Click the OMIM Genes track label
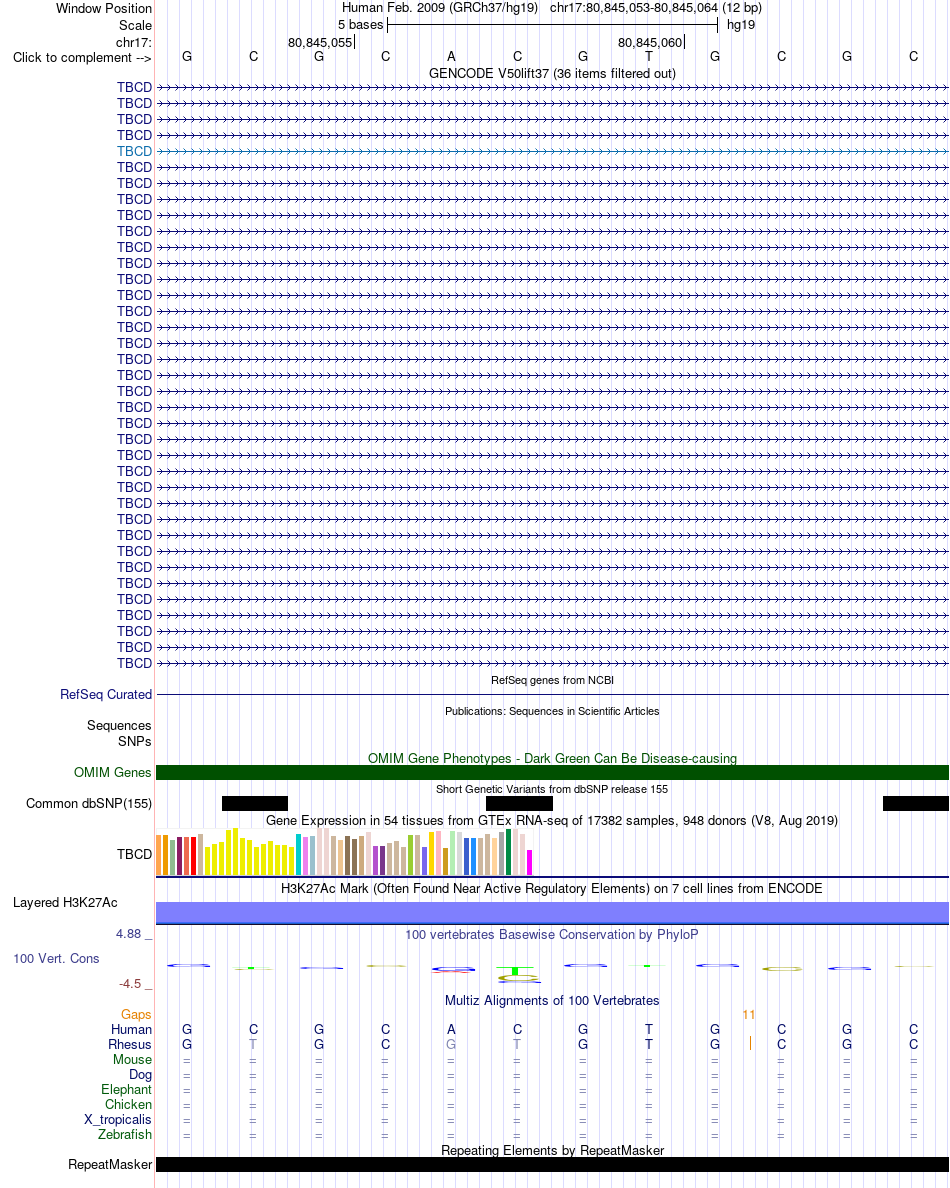Screen dimensions: 950x1188 pyautogui.click(x=112, y=772)
